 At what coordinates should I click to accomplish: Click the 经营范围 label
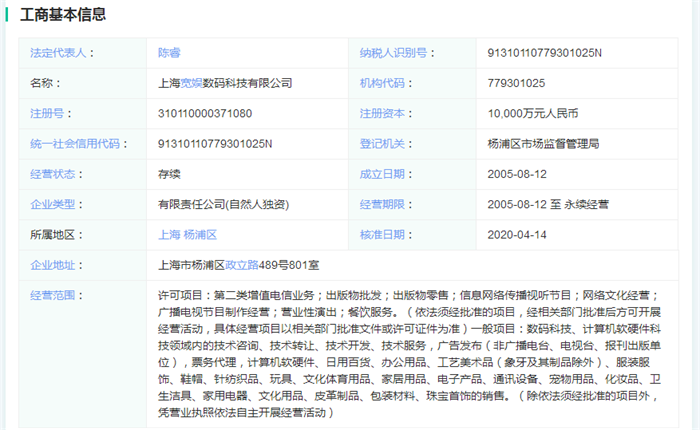54,296
